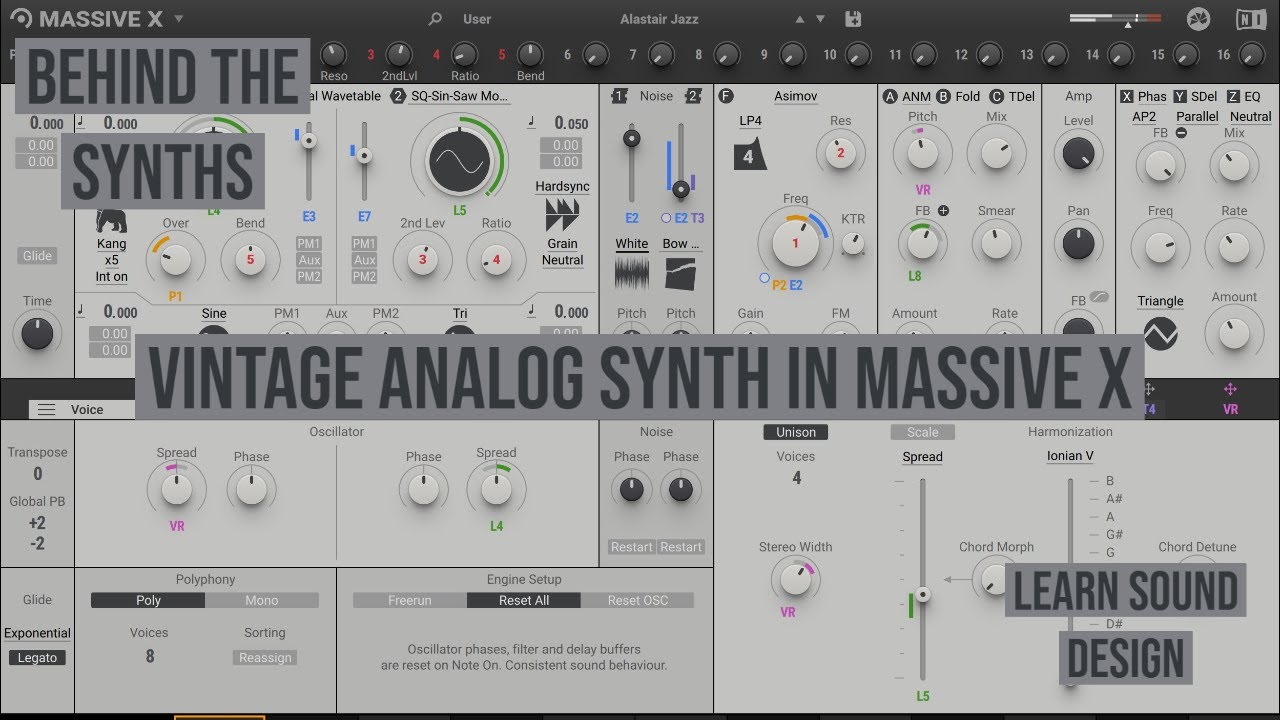Viewport: 1280px width, 720px height.
Task: Click the Alastair Jazz preset name
Action: (x=658, y=19)
